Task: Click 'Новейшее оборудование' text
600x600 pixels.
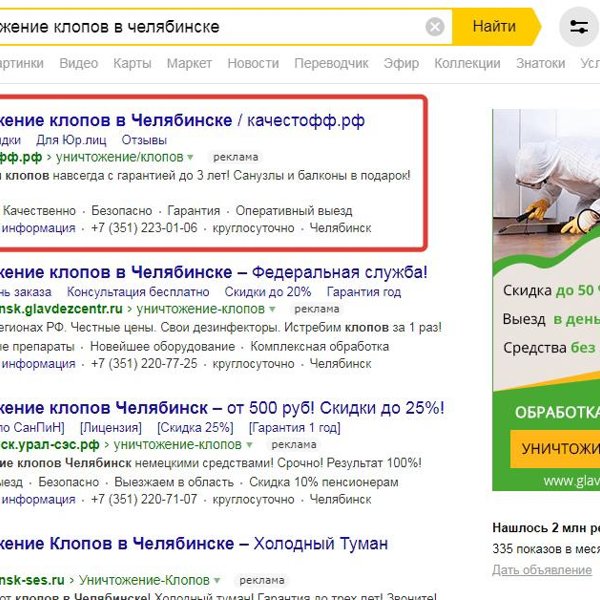Action: click(x=163, y=347)
